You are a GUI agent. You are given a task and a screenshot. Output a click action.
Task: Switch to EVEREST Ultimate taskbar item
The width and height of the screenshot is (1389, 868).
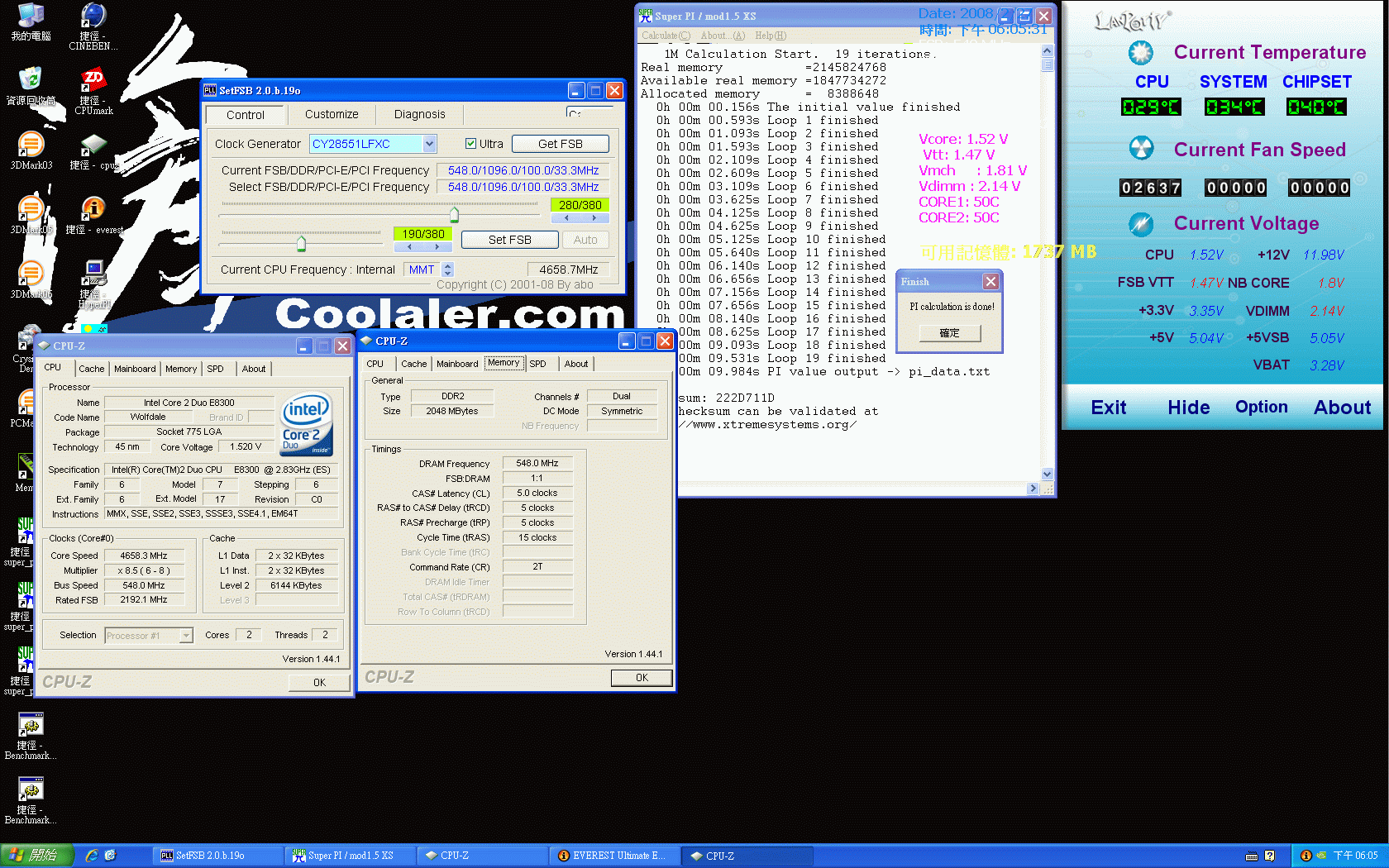tap(616, 856)
